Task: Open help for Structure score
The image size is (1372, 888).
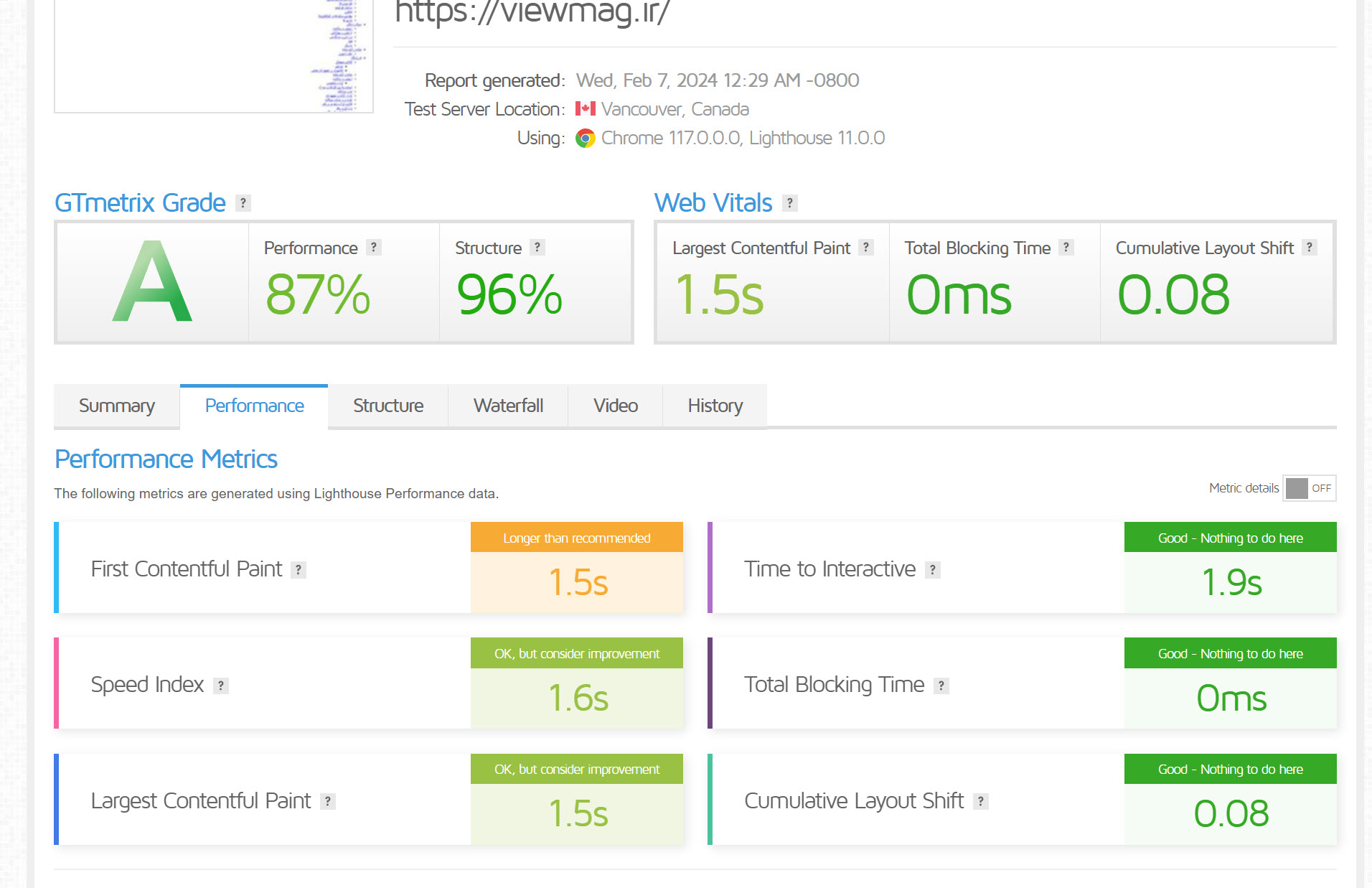Action: [x=537, y=248]
